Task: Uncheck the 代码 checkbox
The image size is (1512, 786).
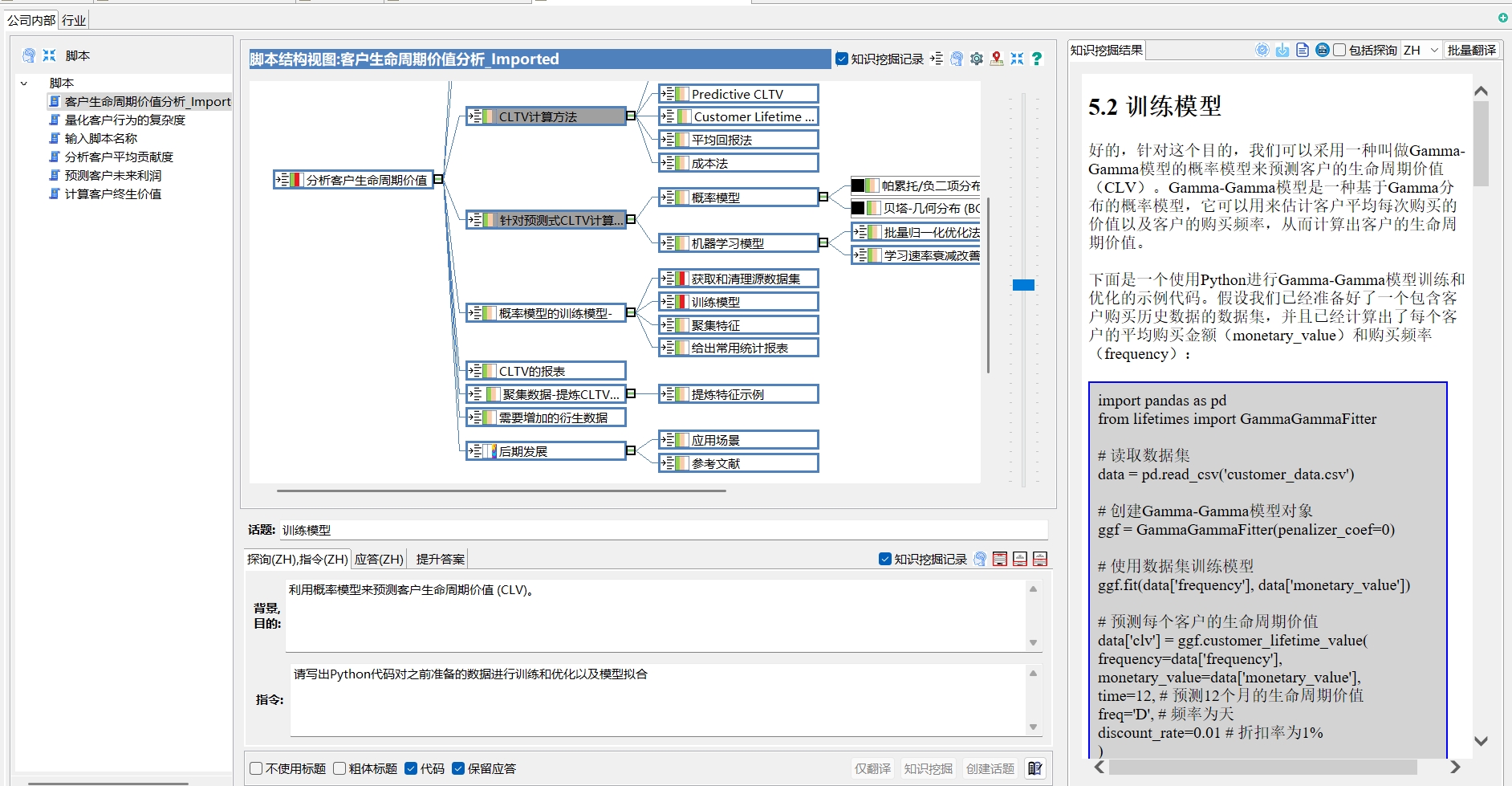Action: point(411,768)
